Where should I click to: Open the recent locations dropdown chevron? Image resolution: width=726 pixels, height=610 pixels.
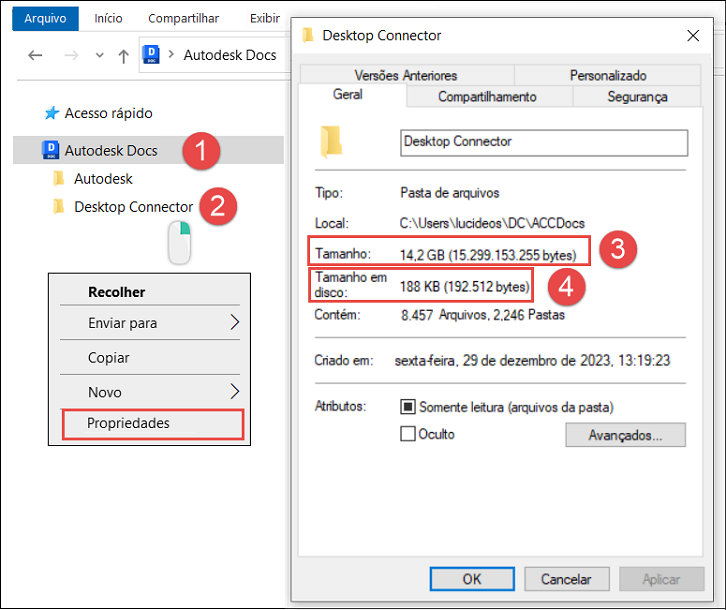[x=99, y=56]
